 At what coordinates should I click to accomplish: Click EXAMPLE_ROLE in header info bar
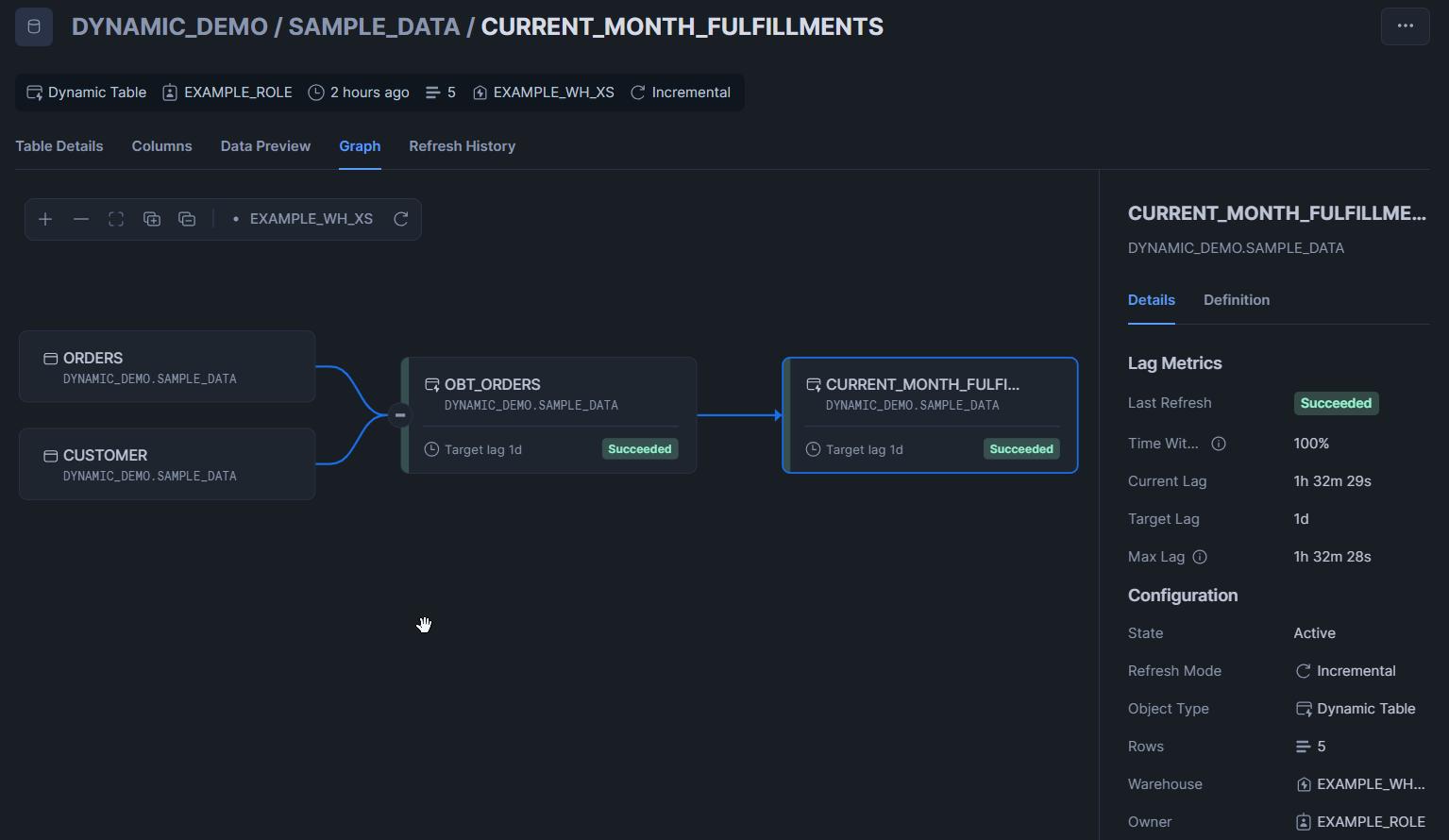point(238,92)
